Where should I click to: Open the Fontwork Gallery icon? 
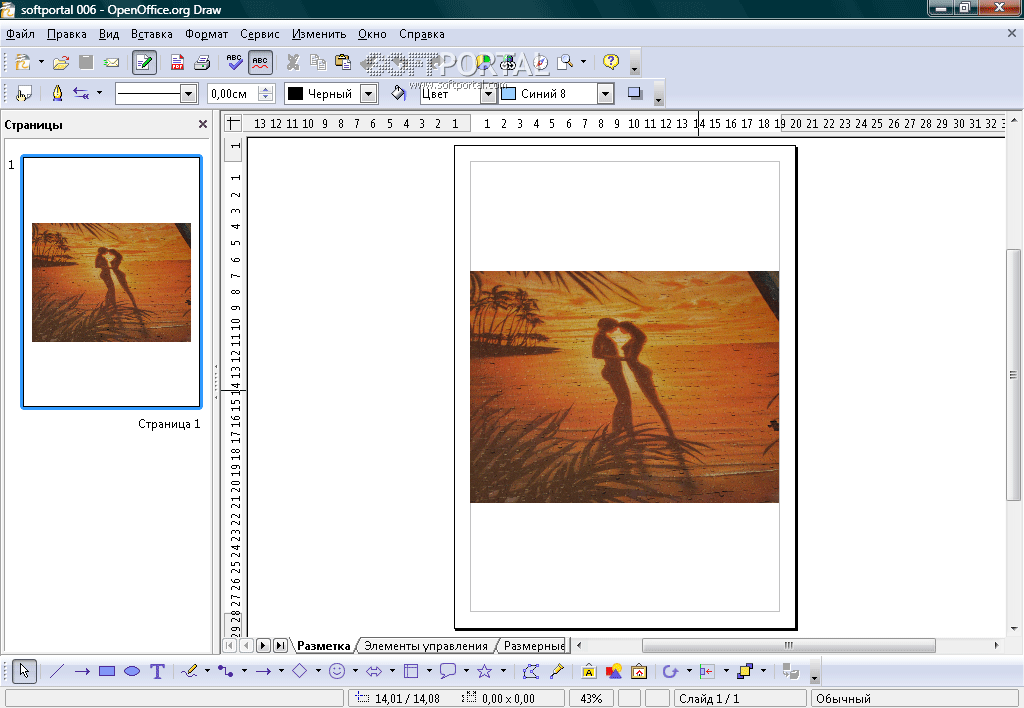tap(588, 671)
